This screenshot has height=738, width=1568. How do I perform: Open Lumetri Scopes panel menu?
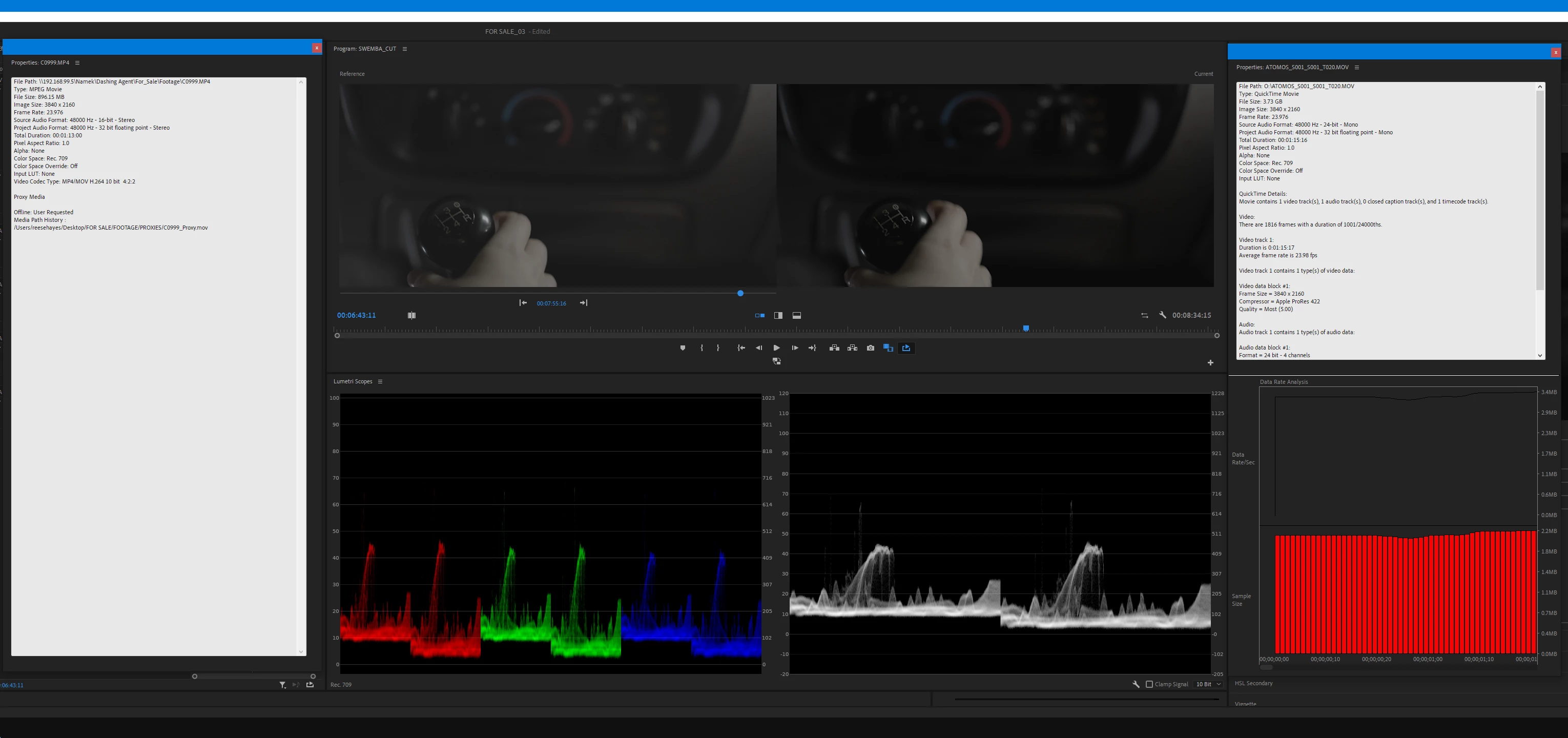380,381
